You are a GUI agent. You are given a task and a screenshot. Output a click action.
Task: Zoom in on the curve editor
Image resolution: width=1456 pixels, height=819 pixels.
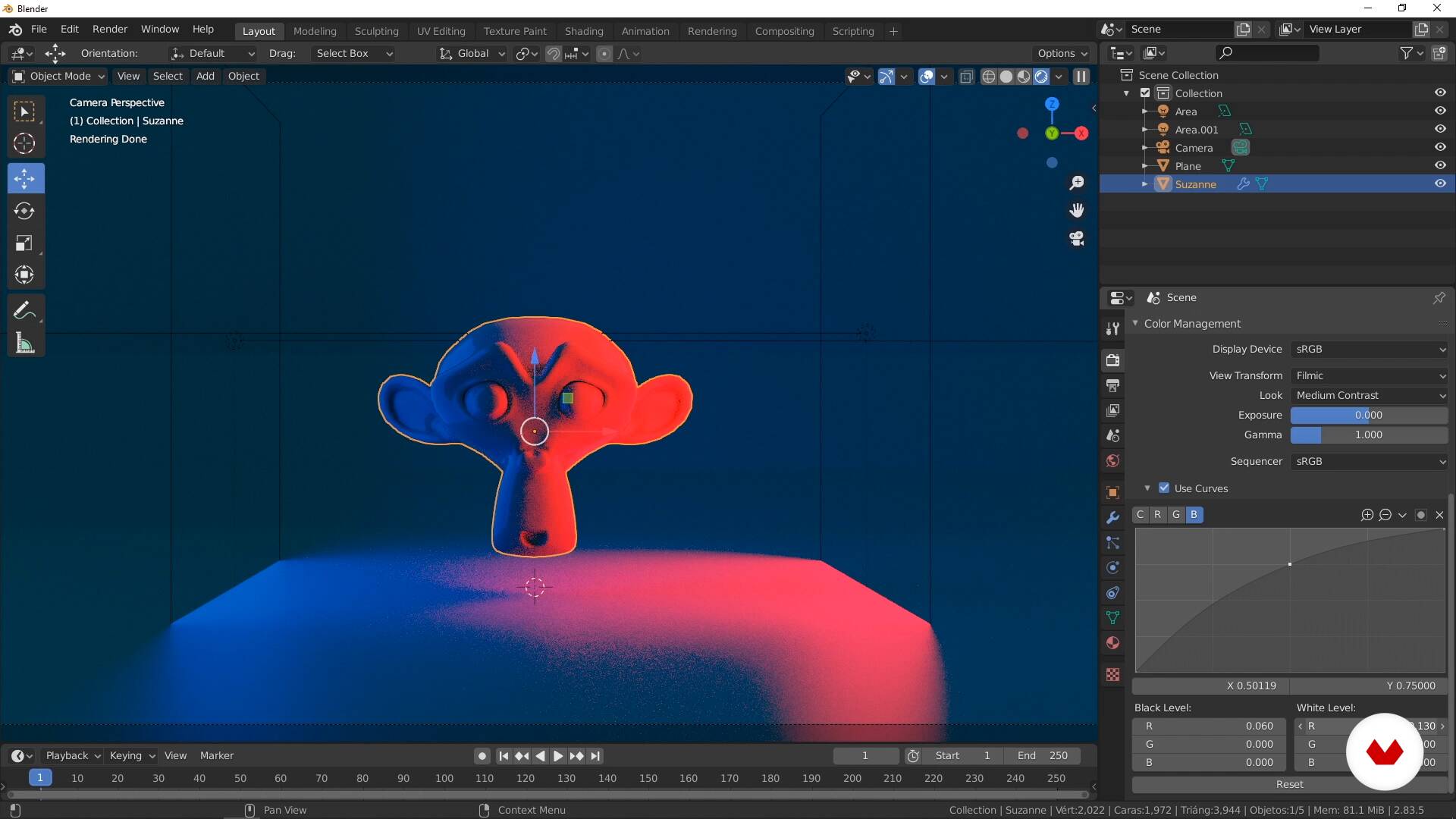[1367, 515]
